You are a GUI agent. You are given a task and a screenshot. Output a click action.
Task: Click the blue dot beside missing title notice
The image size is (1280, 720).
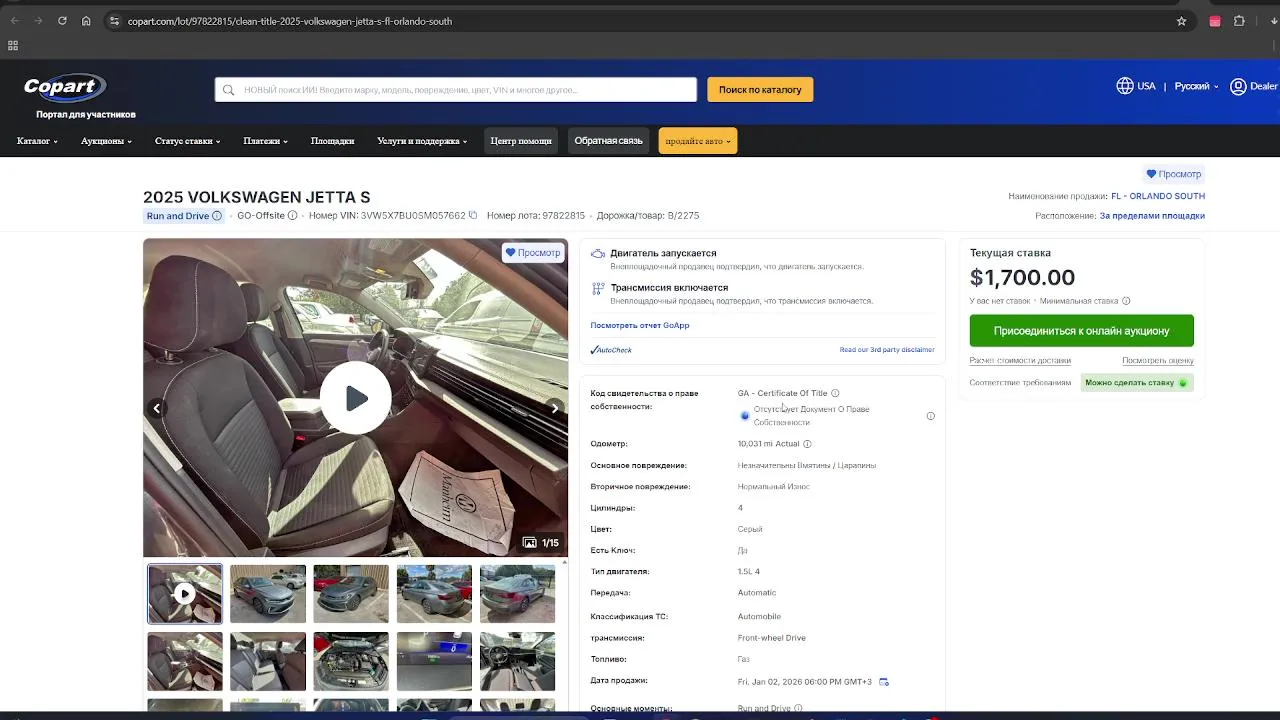click(745, 415)
